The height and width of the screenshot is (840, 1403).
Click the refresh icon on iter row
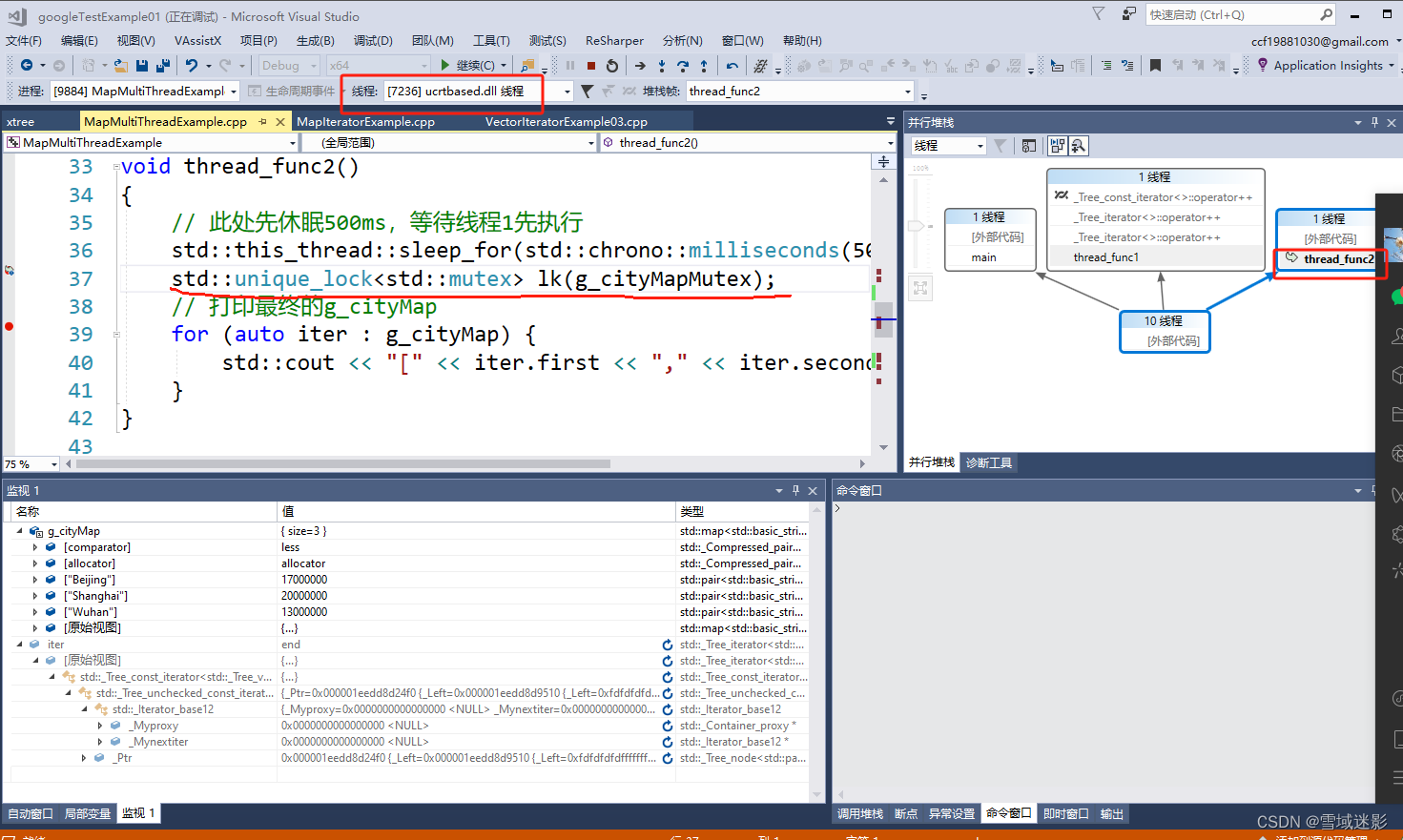point(668,645)
